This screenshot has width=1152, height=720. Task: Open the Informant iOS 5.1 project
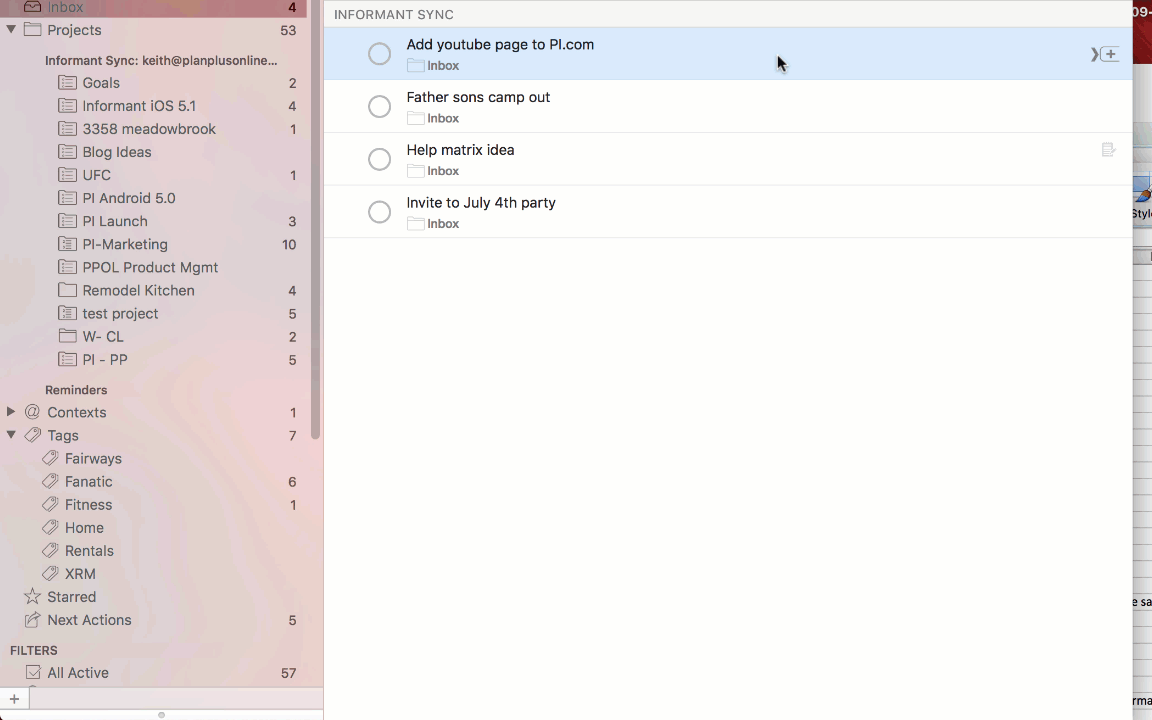point(139,106)
